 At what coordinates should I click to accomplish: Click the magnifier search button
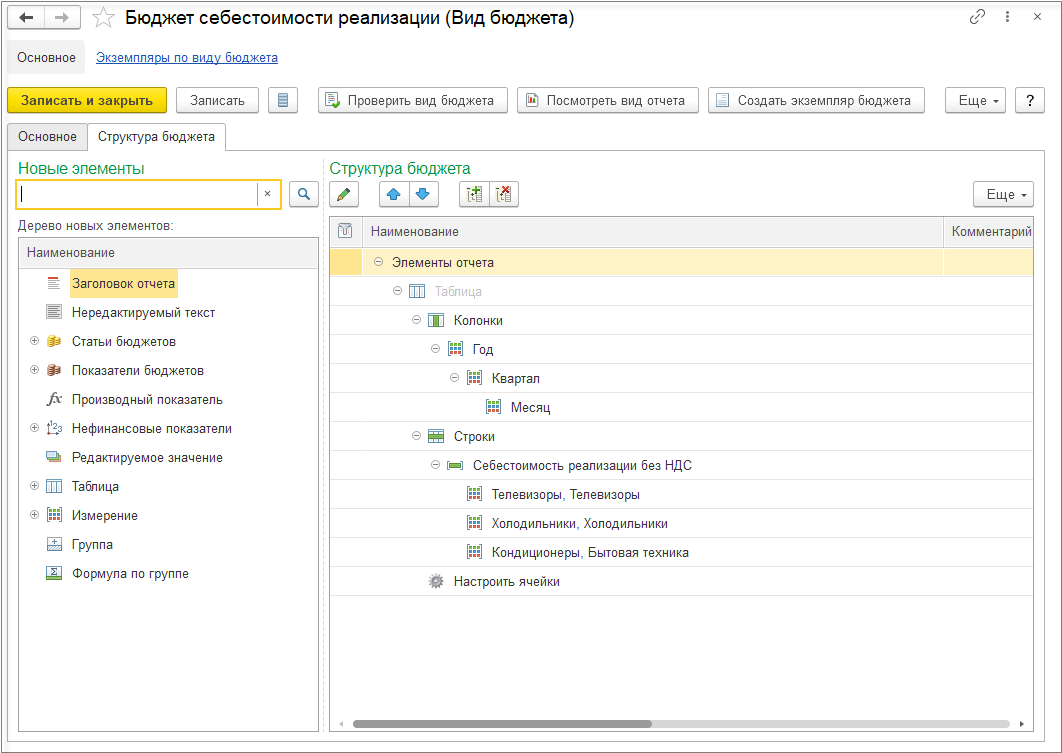[x=304, y=194]
